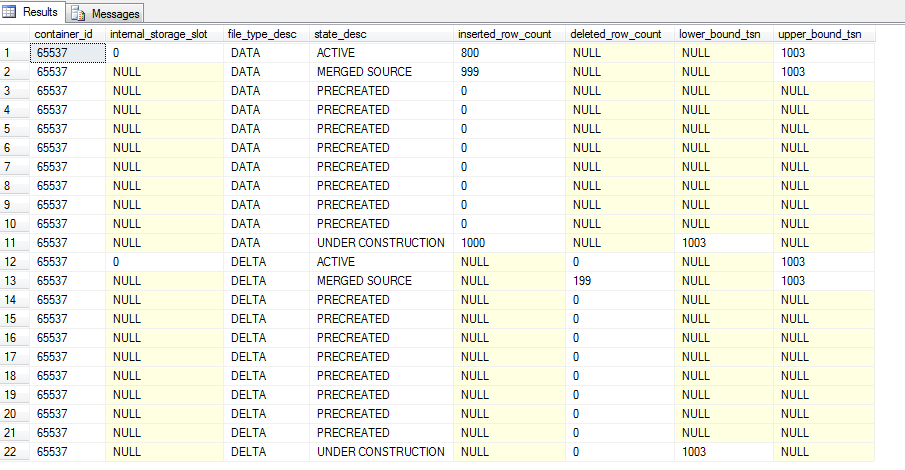Switch to the Messages tab
Screen dimensions: 905x470
pos(106,13)
